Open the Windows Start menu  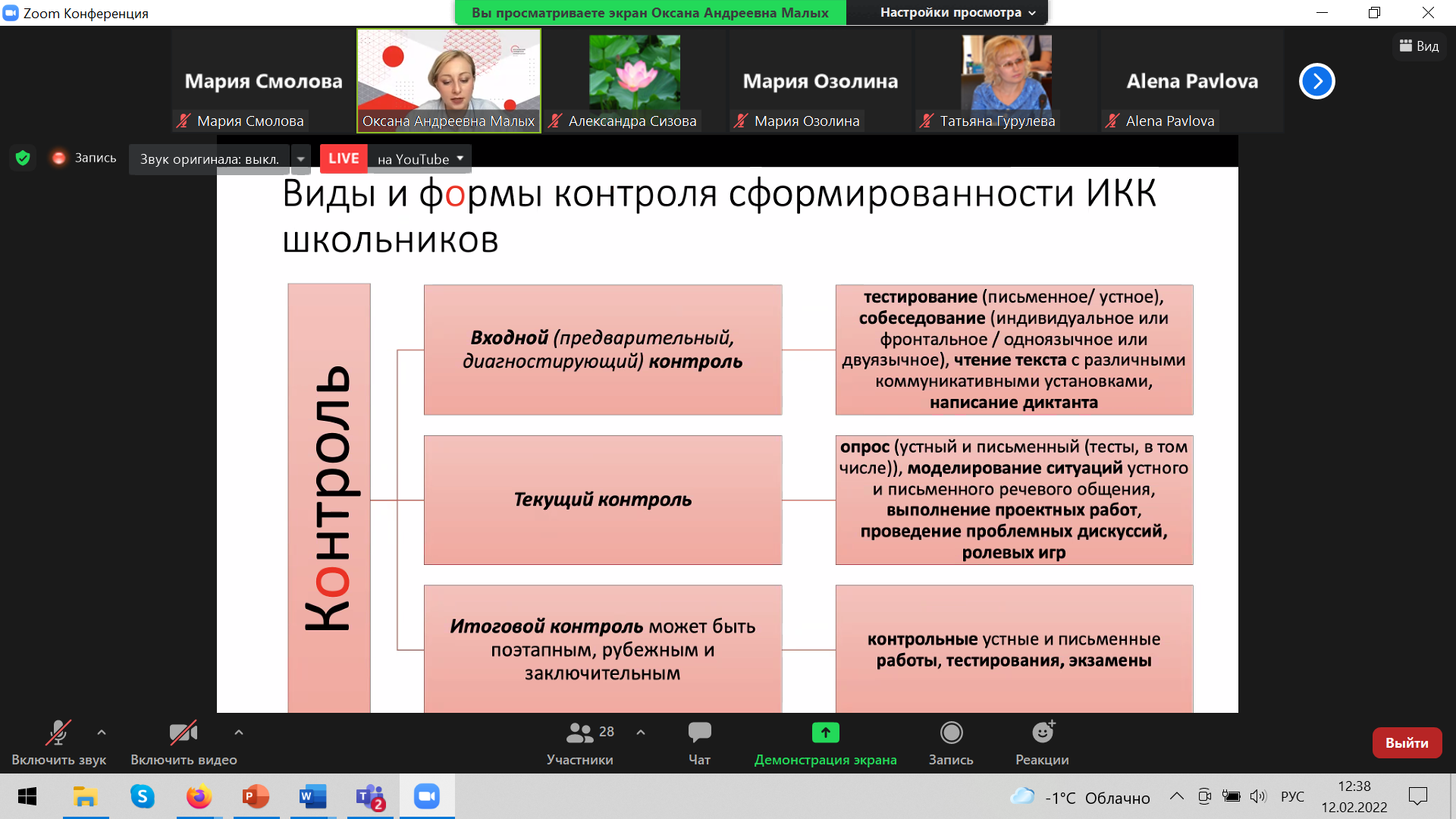27,797
